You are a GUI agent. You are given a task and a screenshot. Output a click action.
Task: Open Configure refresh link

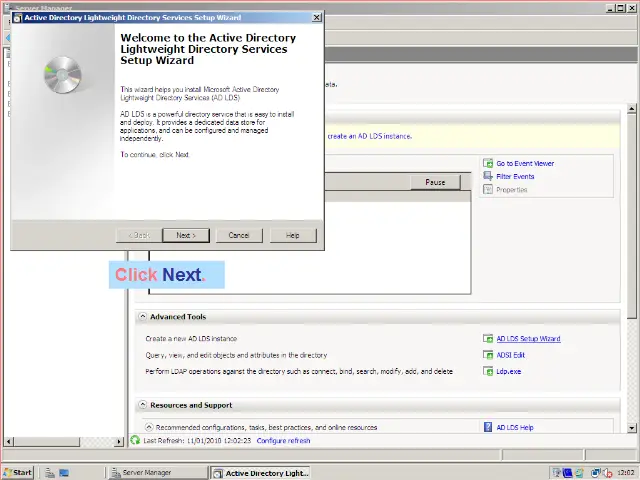pyautogui.click(x=283, y=440)
